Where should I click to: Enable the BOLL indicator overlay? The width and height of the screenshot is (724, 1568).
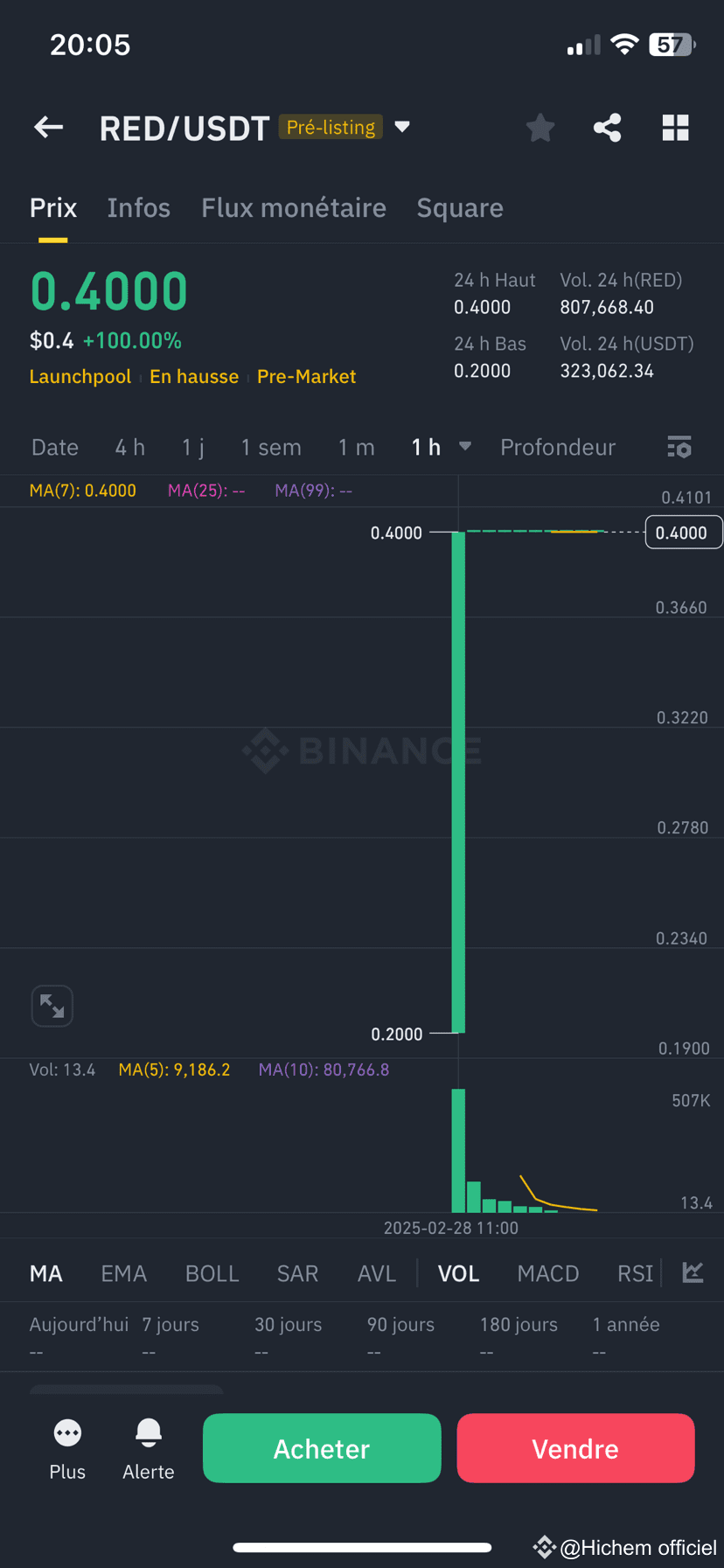212,1273
